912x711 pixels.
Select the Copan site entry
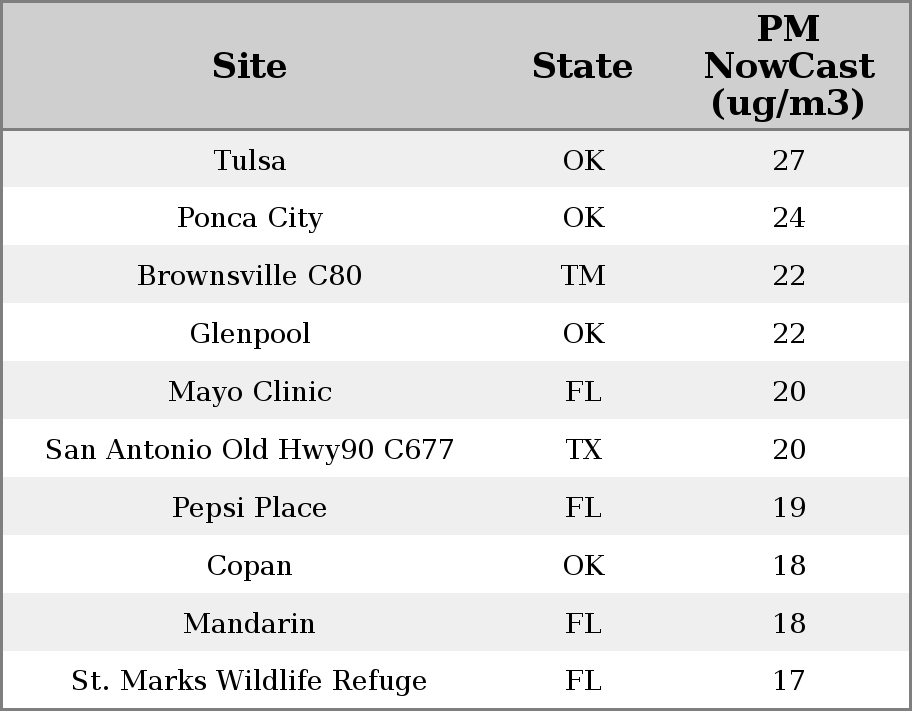pyautogui.click(x=250, y=566)
